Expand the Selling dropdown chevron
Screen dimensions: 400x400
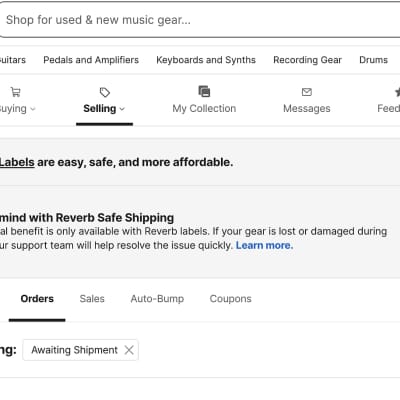tap(122, 109)
